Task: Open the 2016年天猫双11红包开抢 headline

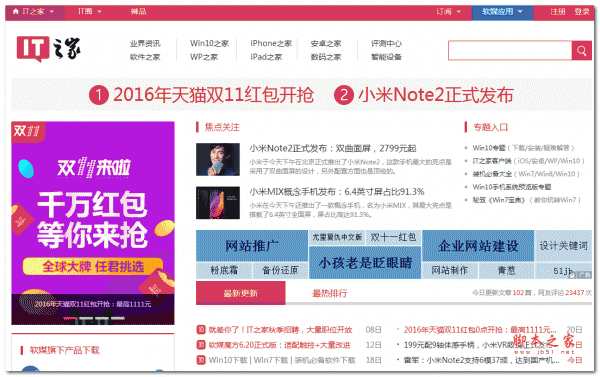Action: point(214,95)
